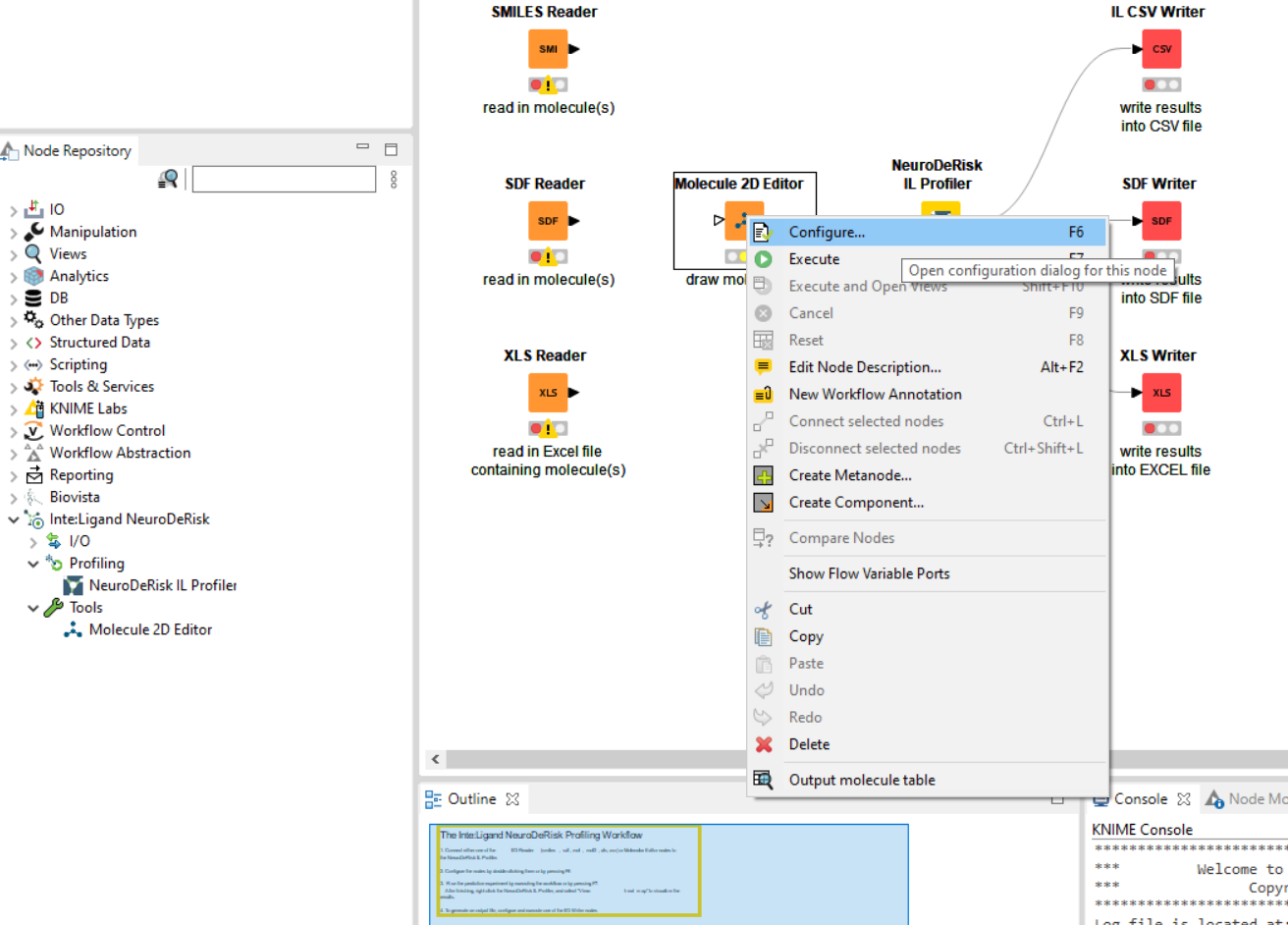
Task: Select Other Data Types category
Action: click(x=104, y=320)
